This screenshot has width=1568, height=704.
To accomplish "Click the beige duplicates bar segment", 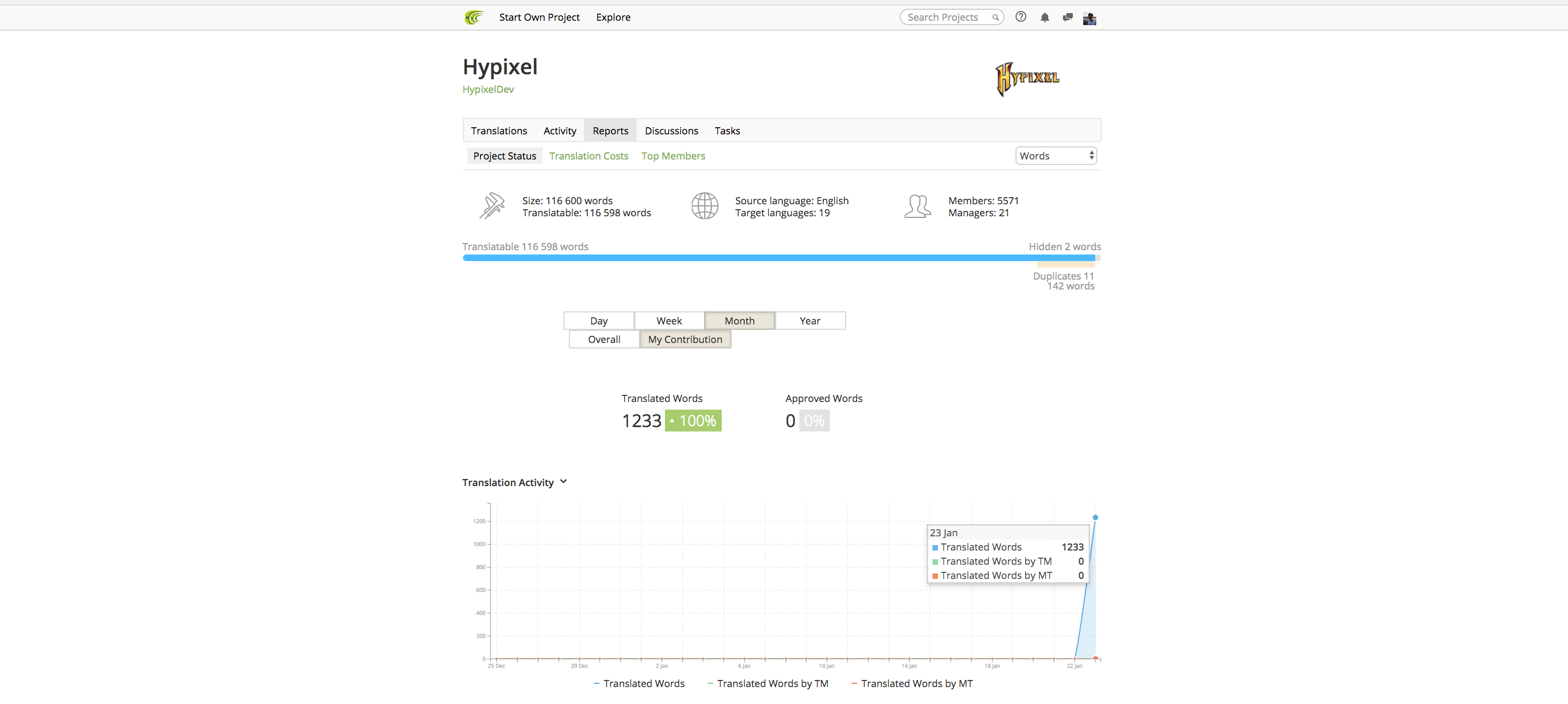I will click(x=1066, y=265).
